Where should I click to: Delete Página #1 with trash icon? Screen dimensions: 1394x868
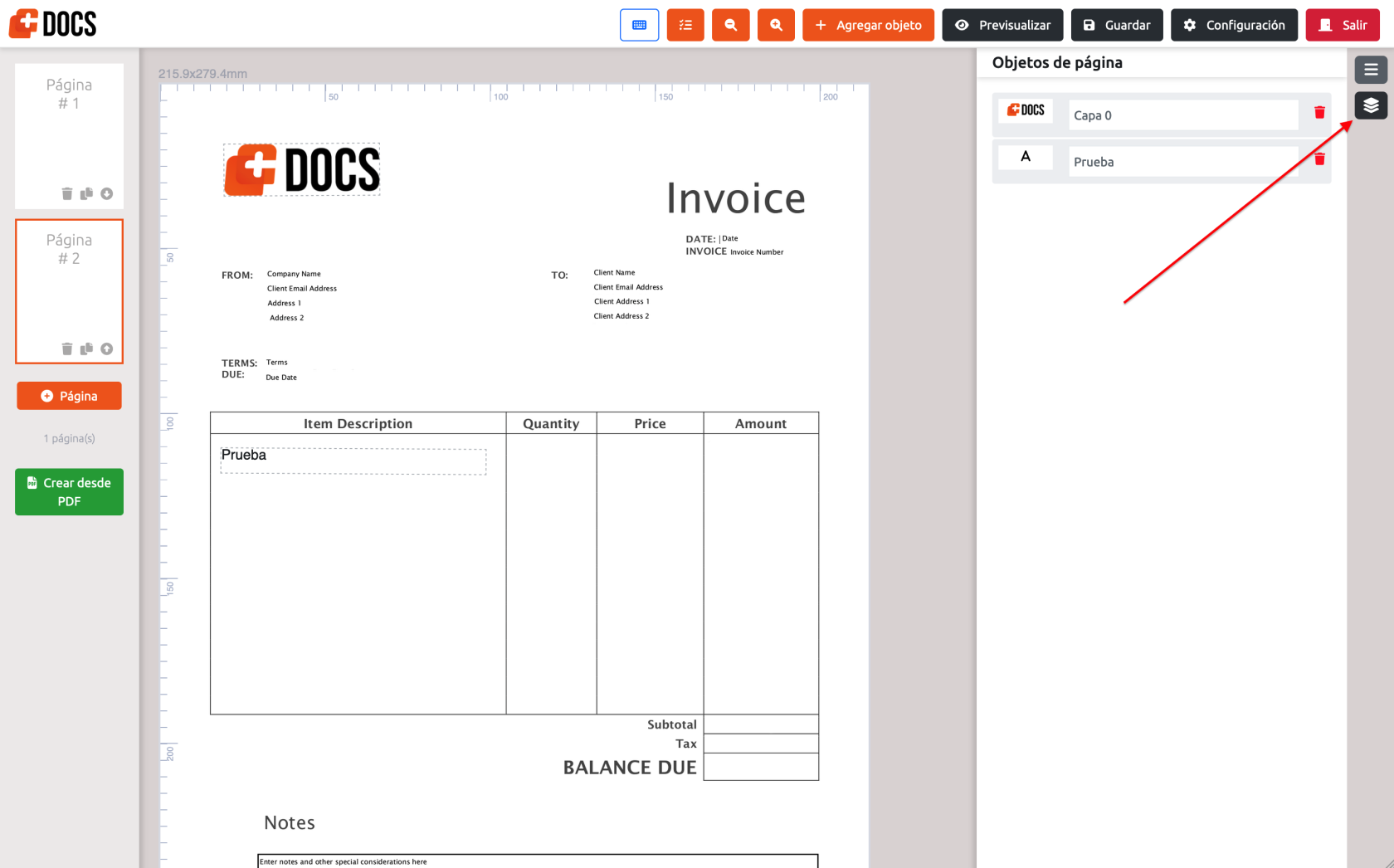67,193
